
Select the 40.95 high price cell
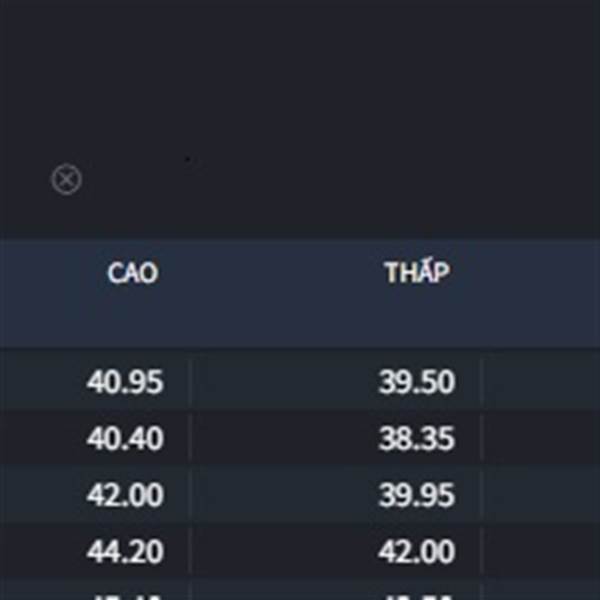click(125, 382)
